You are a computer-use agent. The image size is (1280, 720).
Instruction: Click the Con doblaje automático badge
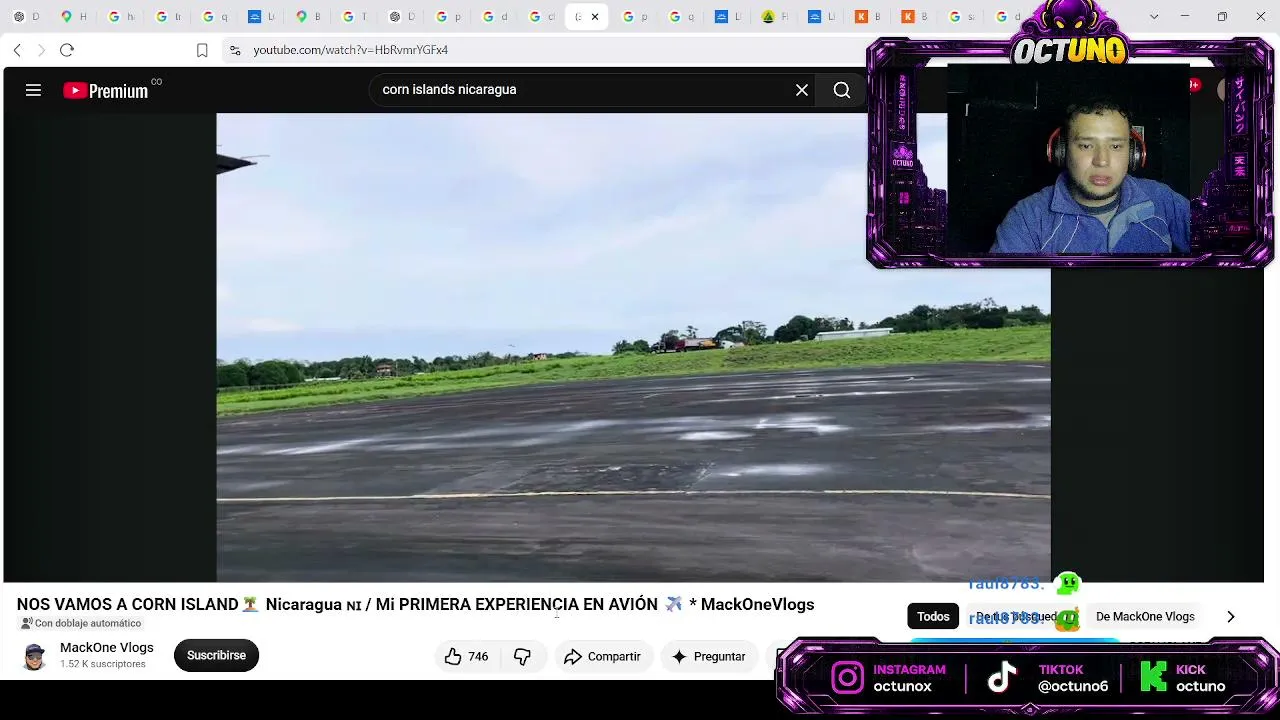81,623
